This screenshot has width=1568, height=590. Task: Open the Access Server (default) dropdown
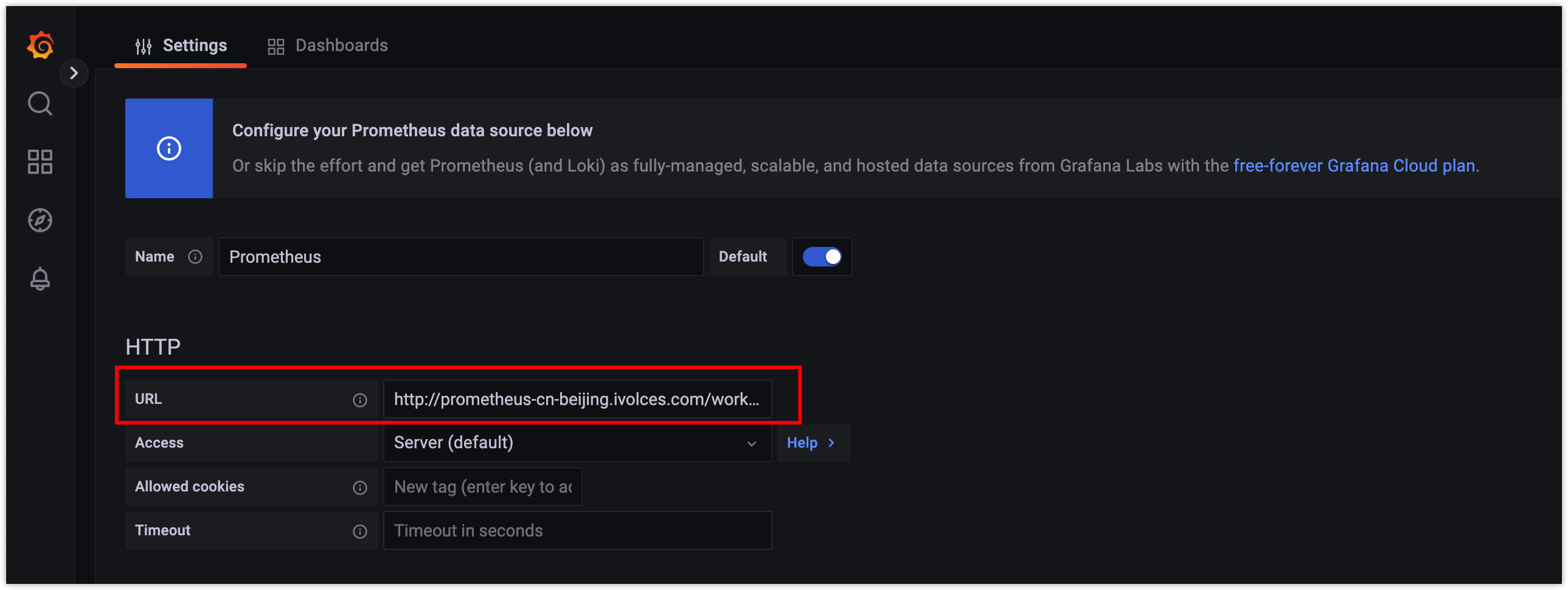tap(577, 443)
